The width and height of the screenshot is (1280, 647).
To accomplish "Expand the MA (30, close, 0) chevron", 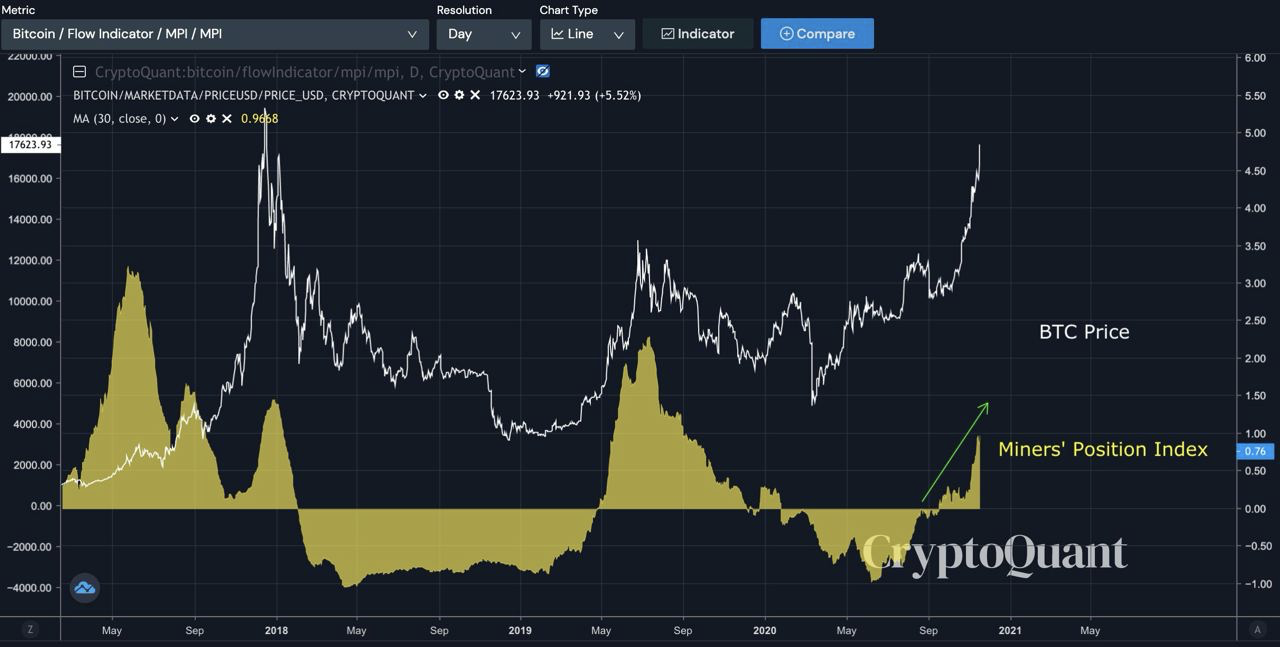I will pyautogui.click(x=175, y=119).
